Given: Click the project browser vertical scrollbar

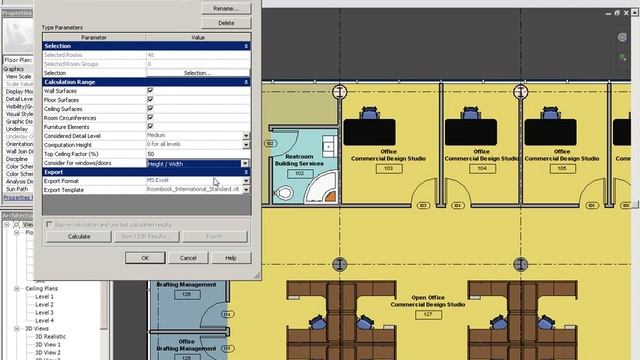Looking at the screenshot, I should point(104,304).
